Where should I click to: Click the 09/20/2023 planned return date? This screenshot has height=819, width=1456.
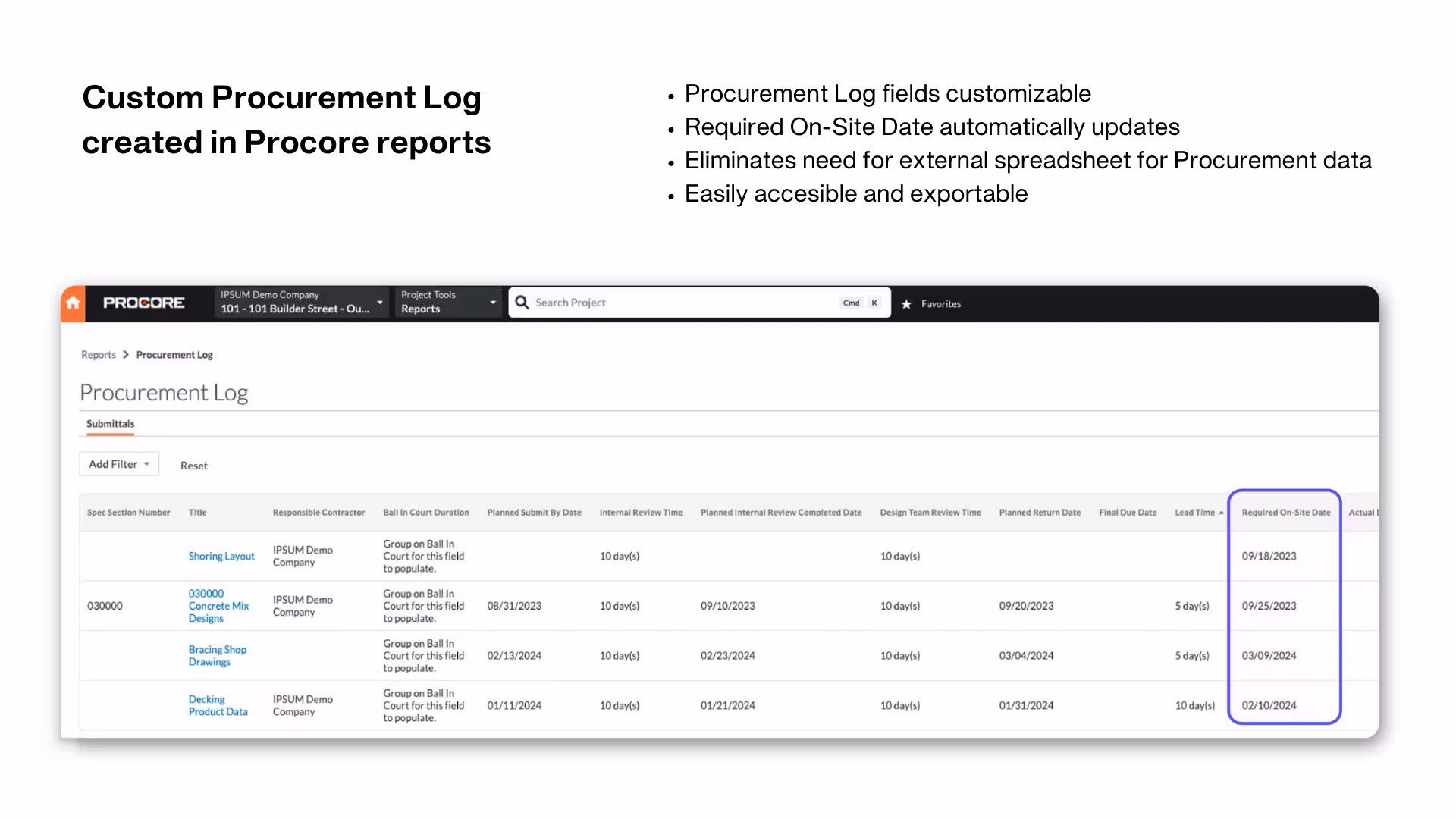1026,606
